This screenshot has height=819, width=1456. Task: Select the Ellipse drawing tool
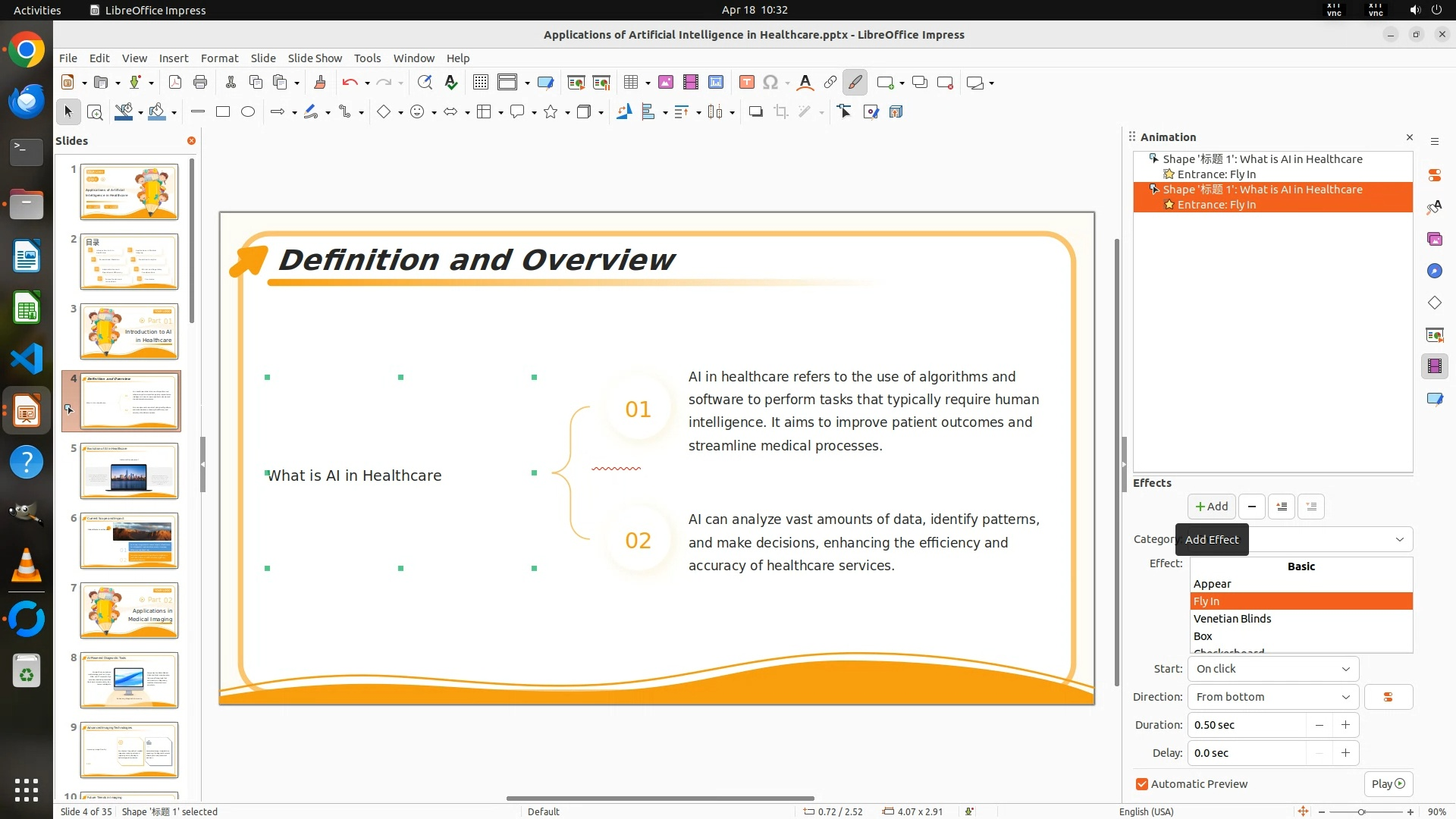248,112
